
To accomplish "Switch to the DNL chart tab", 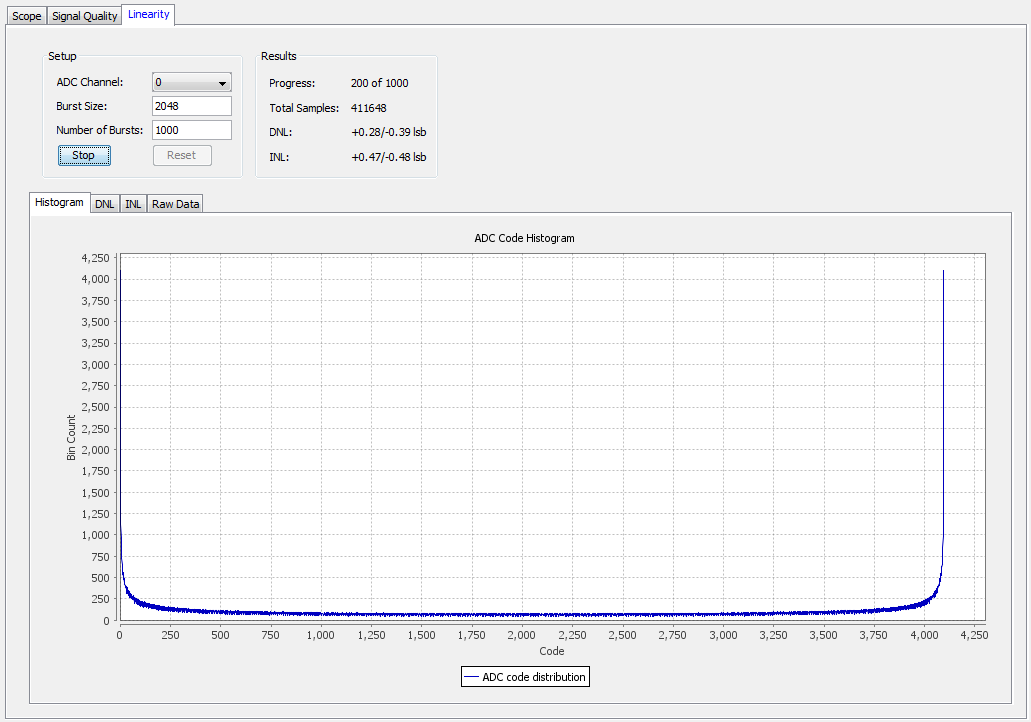I will [x=105, y=204].
